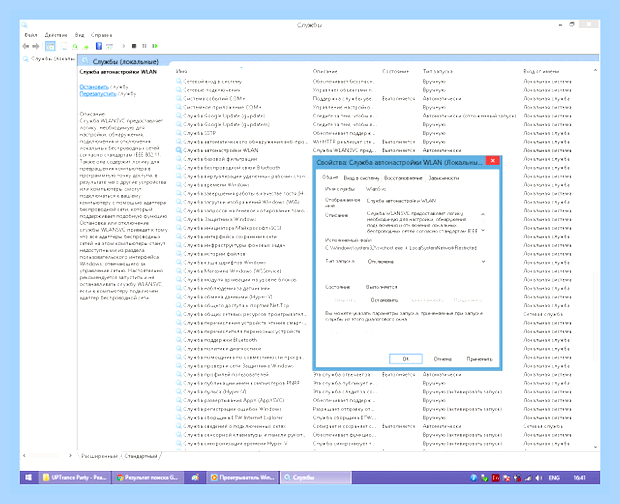
Task: Open the Windows Media Player taskbar button
Action: pyautogui.click(x=243, y=478)
